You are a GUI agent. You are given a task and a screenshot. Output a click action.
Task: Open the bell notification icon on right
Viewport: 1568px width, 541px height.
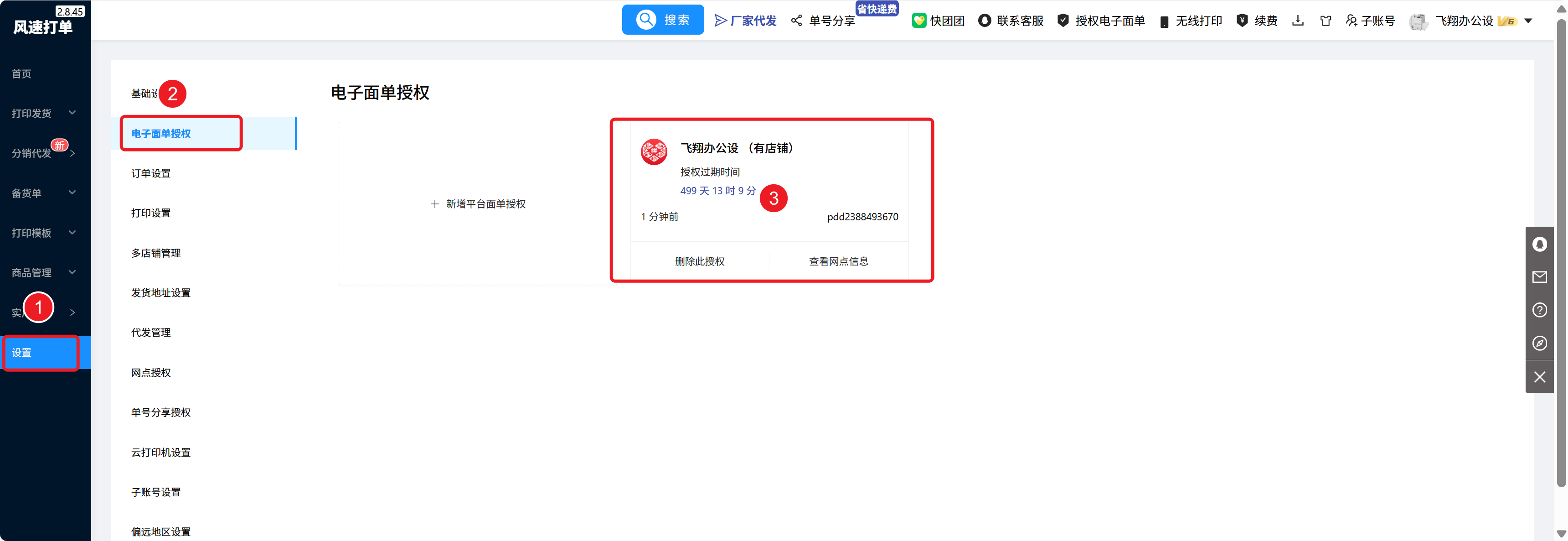coord(1539,244)
